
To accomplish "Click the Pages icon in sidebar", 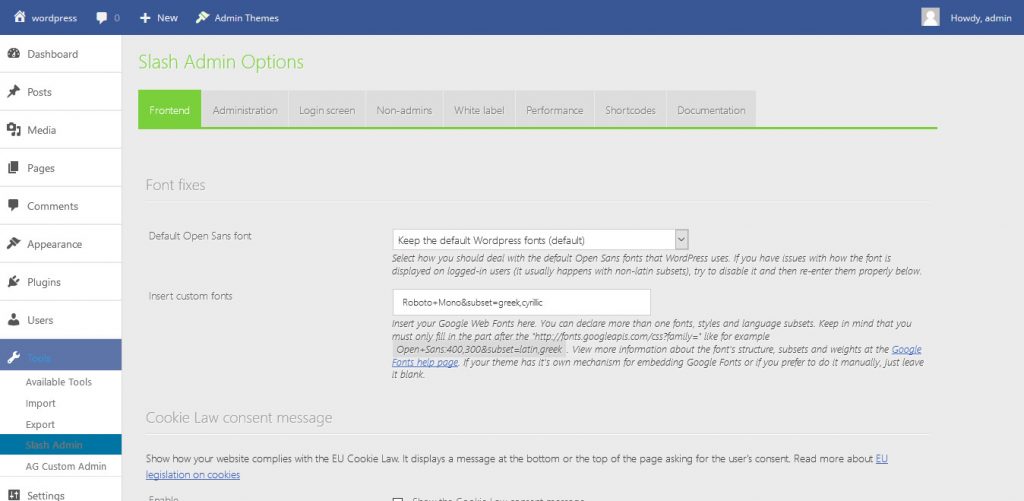I will [14, 168].
